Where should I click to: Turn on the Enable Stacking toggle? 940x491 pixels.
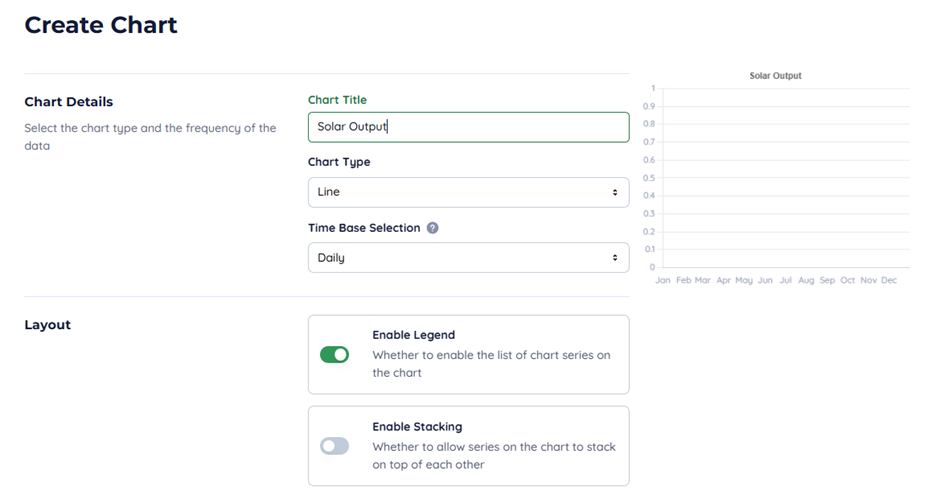coord(334,446)
